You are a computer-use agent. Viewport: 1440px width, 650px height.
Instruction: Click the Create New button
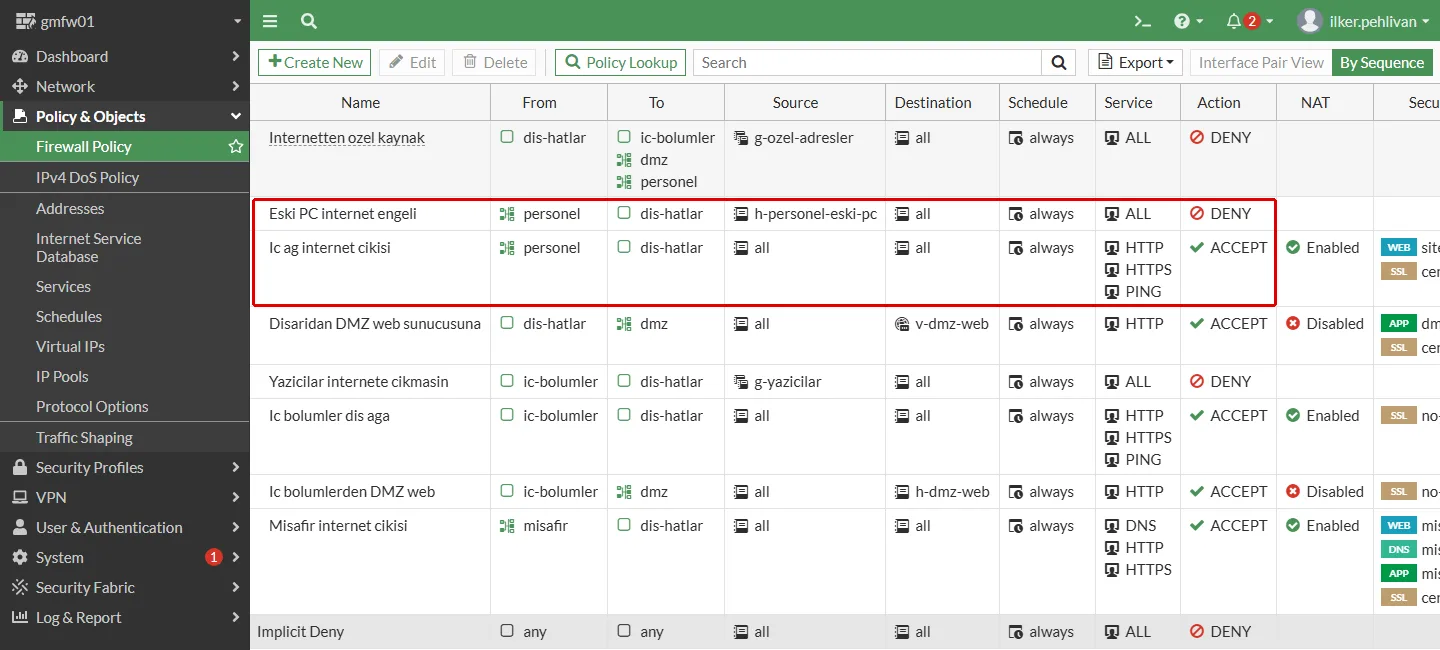315,62
